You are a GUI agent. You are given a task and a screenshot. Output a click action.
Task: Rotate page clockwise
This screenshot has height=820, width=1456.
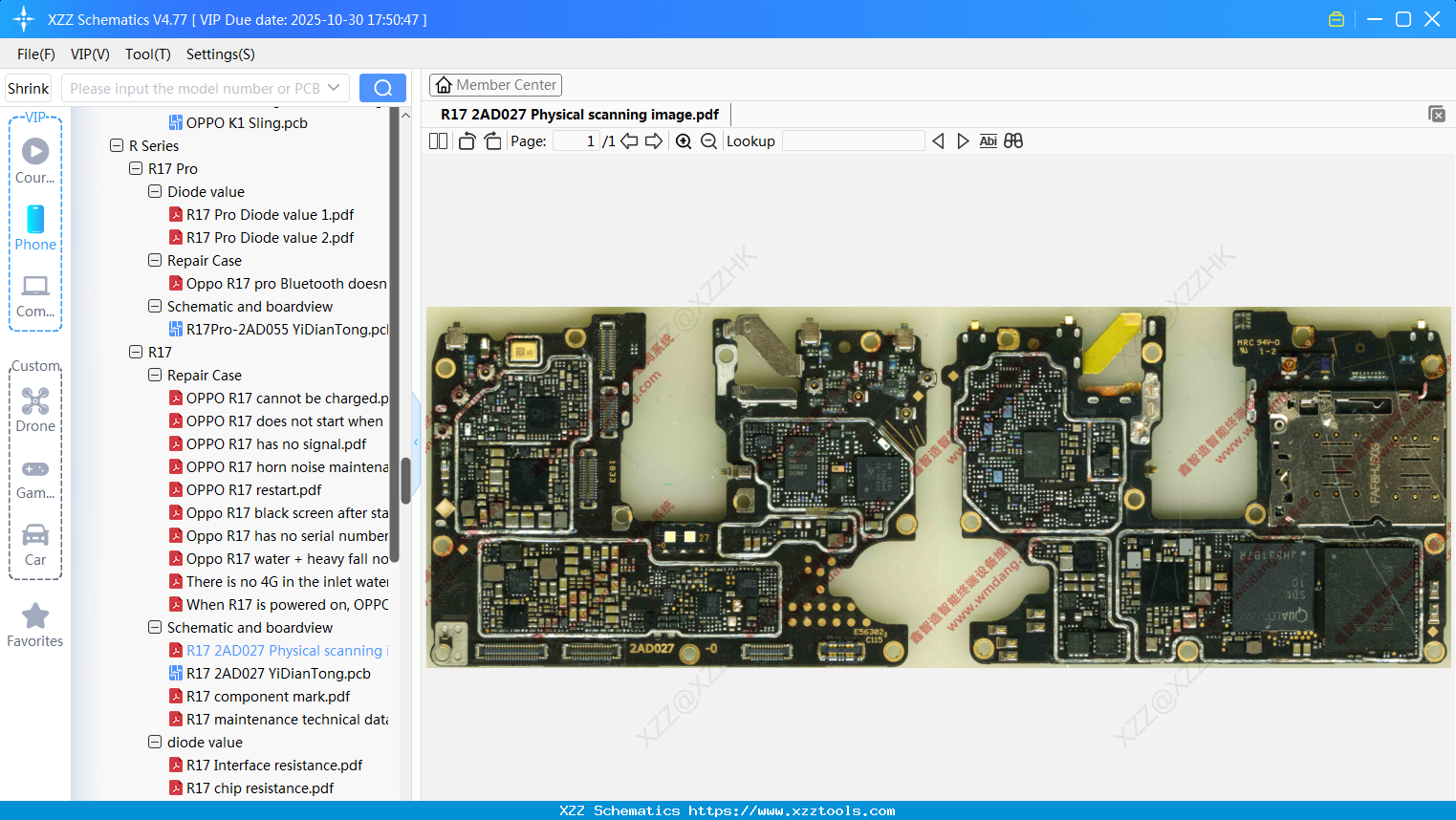pos(492,141)
